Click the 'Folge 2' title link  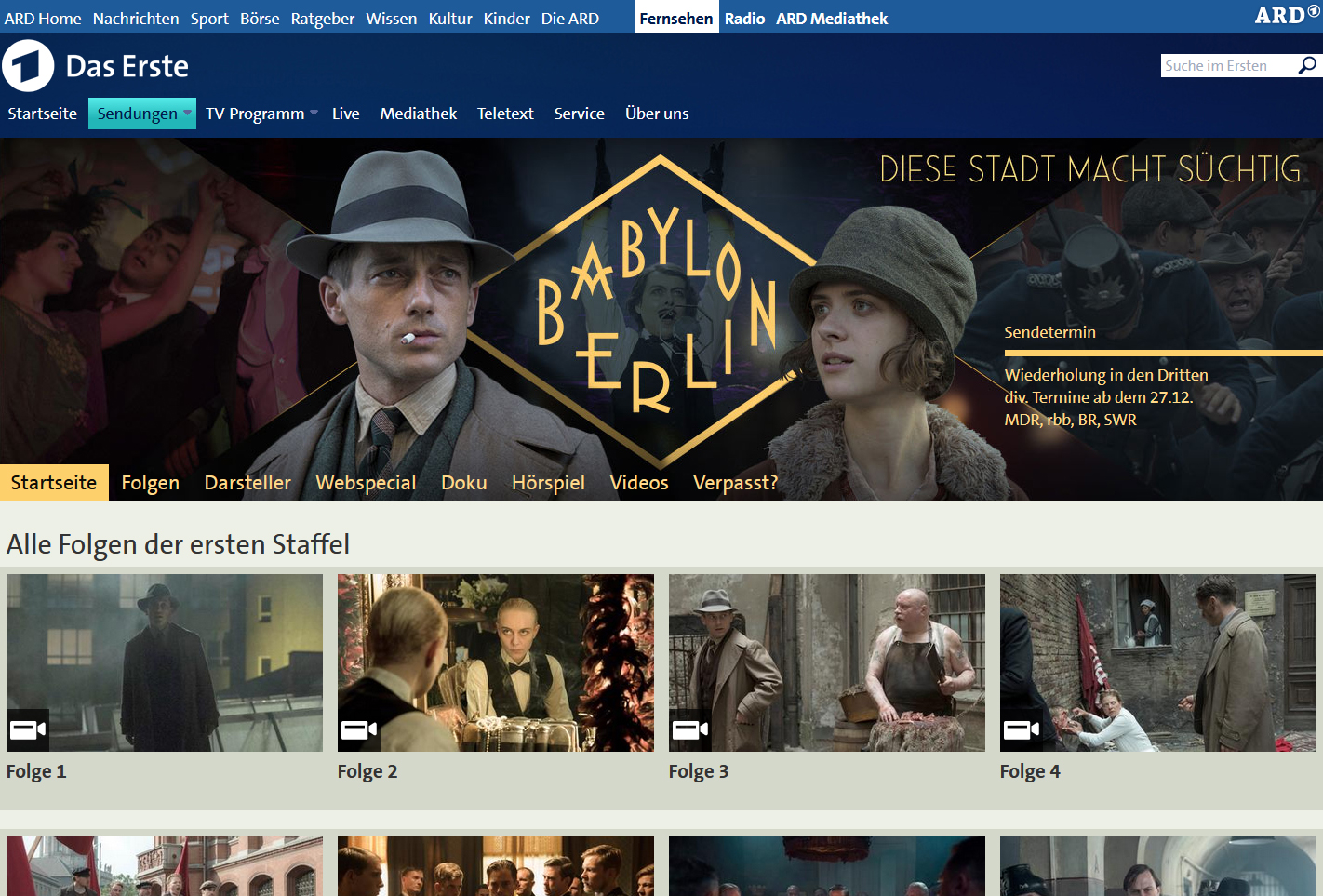(367, 771)
